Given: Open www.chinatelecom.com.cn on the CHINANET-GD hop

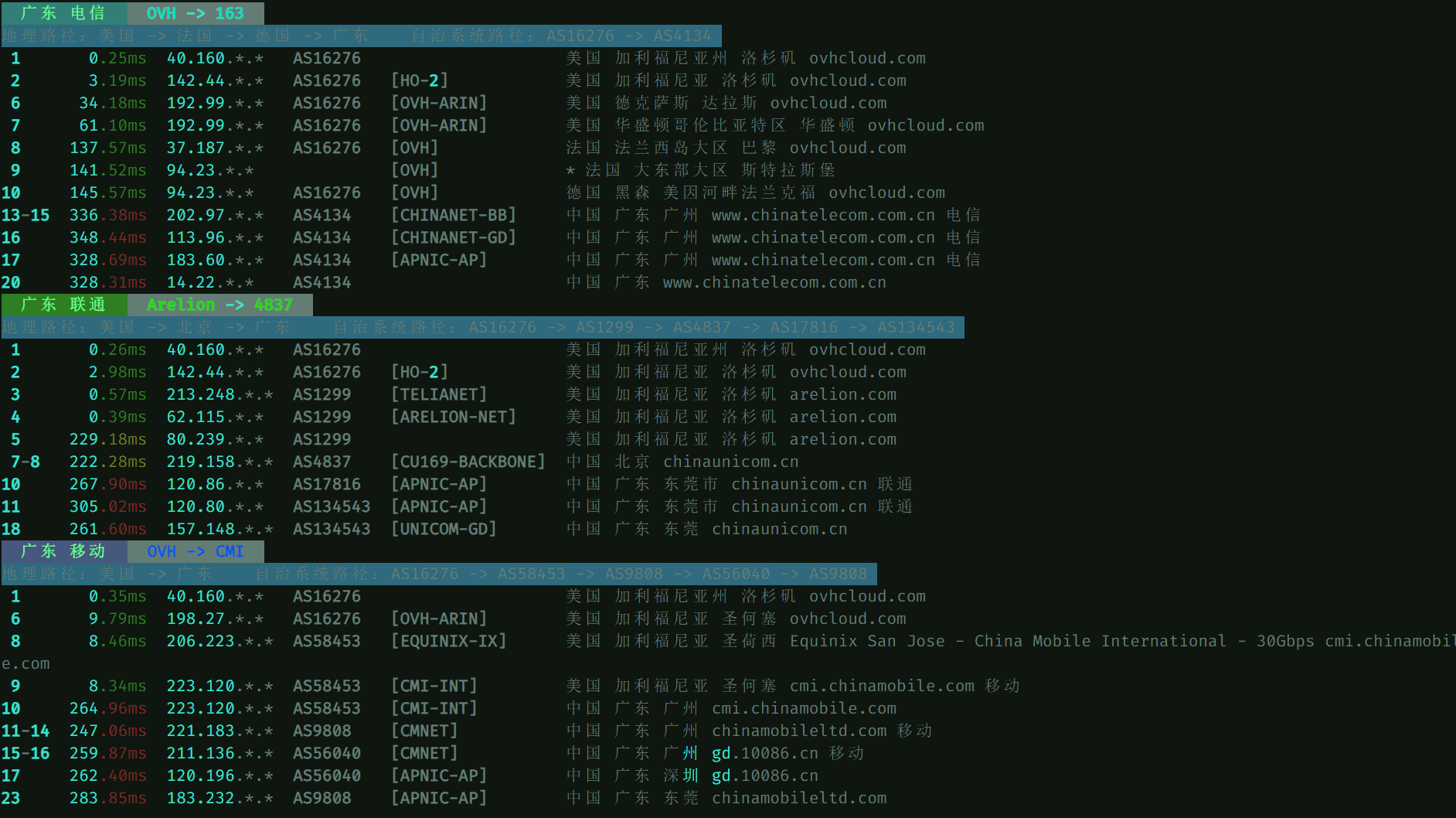Looking at the screenshot, I should (x=823, y=237).
